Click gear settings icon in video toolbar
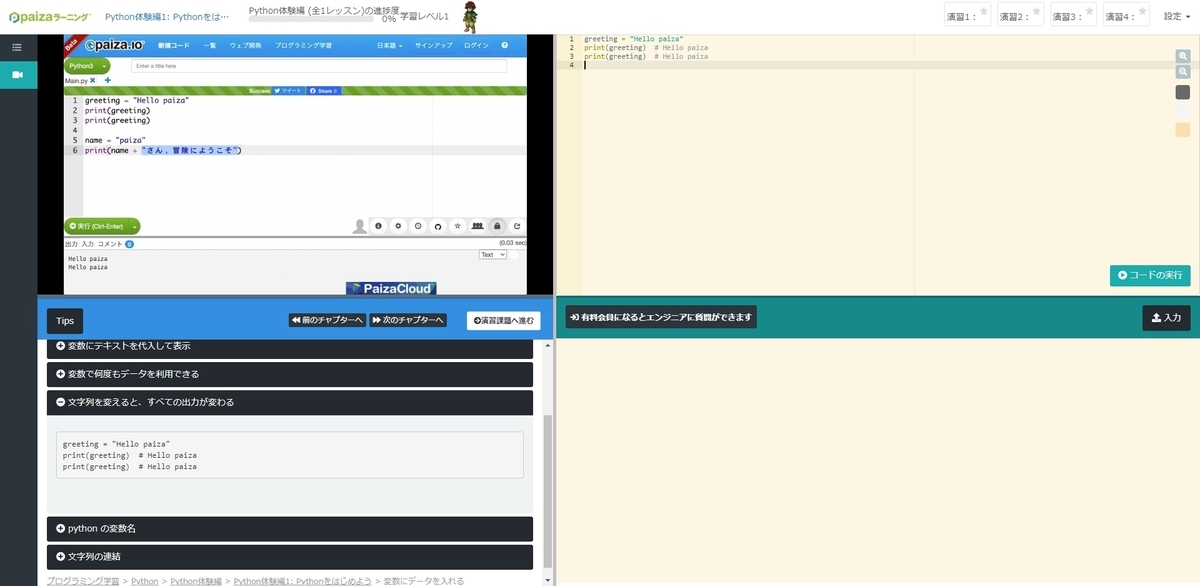 (398, 226)
